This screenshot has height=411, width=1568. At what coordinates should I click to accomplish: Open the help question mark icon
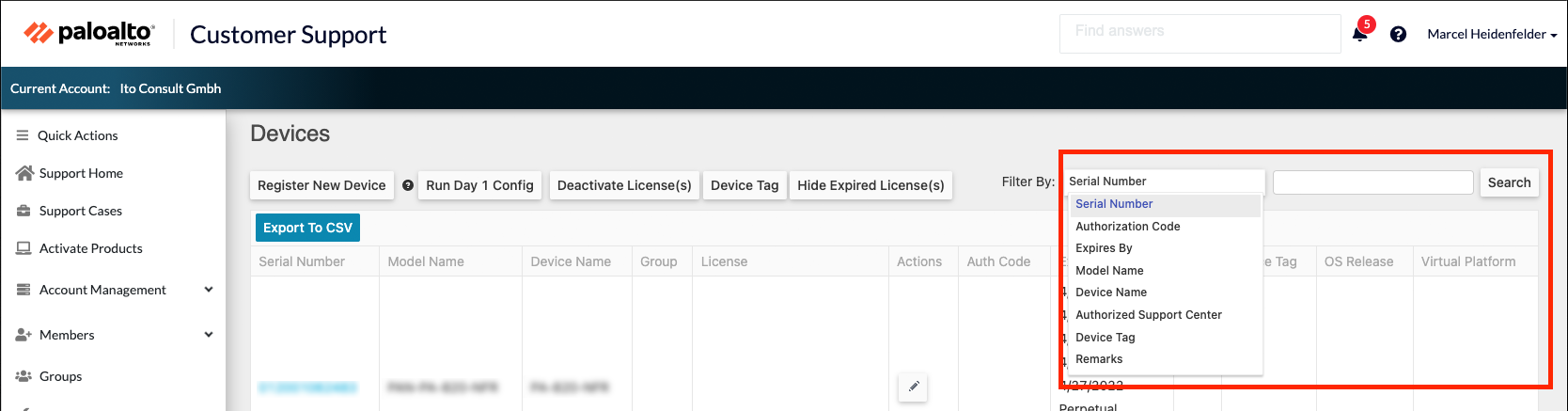click(x=1398, y=34)
